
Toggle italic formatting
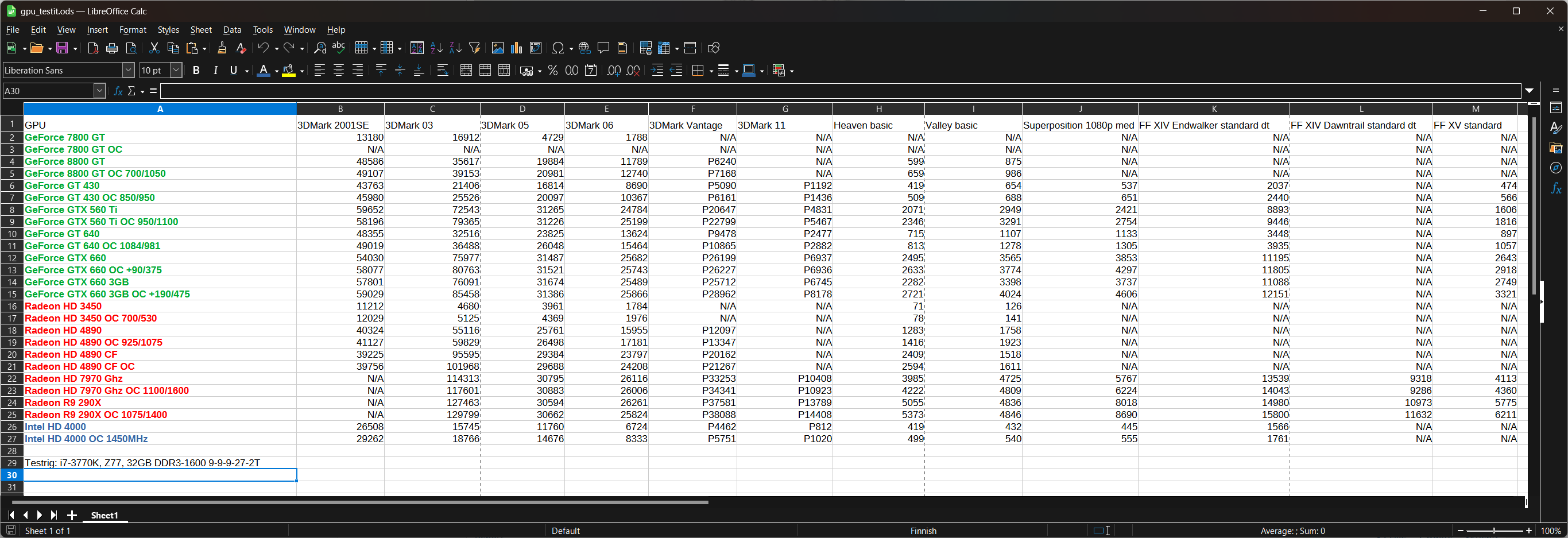tap(215, 71)
